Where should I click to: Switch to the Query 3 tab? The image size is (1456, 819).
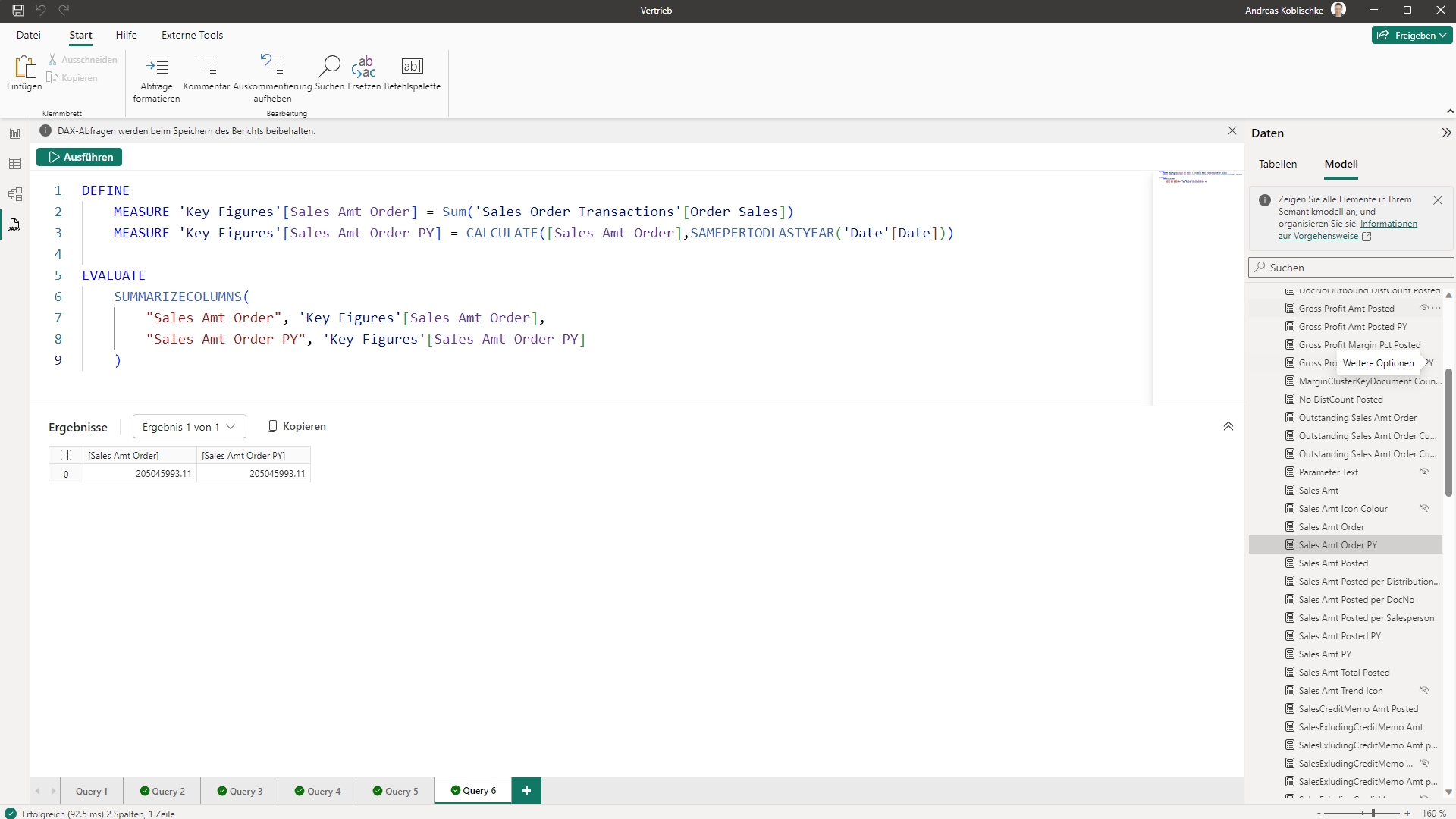[240, 791]
